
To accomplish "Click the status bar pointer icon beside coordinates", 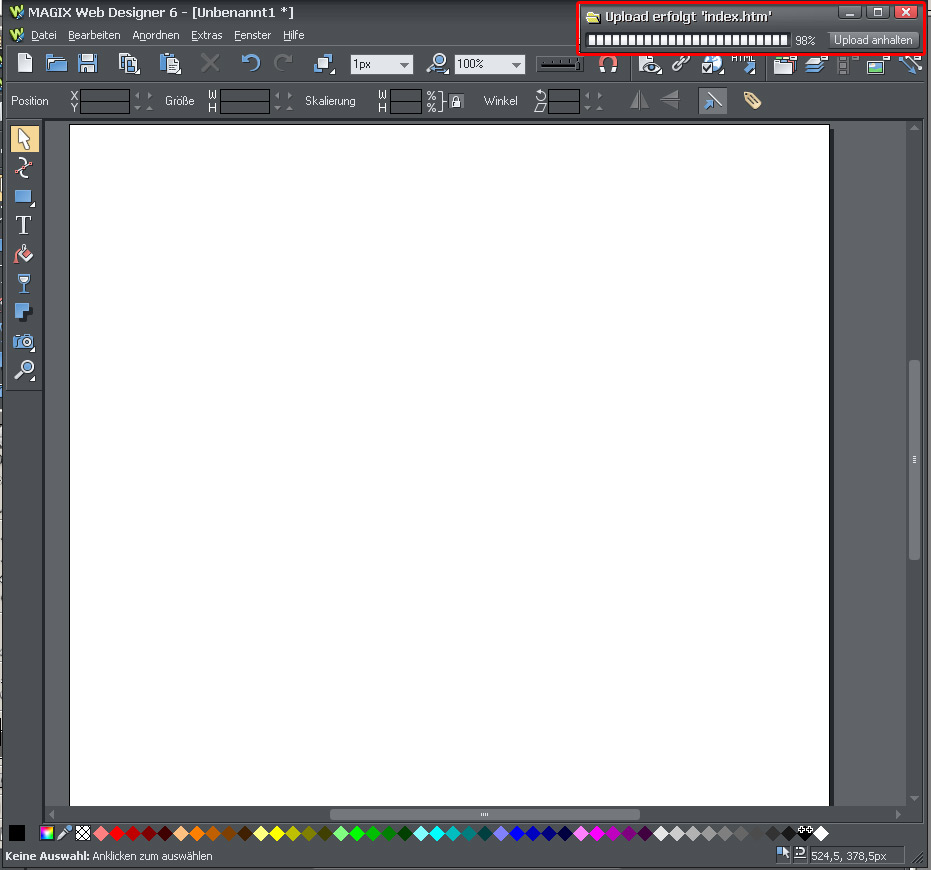I will (783, 854).
